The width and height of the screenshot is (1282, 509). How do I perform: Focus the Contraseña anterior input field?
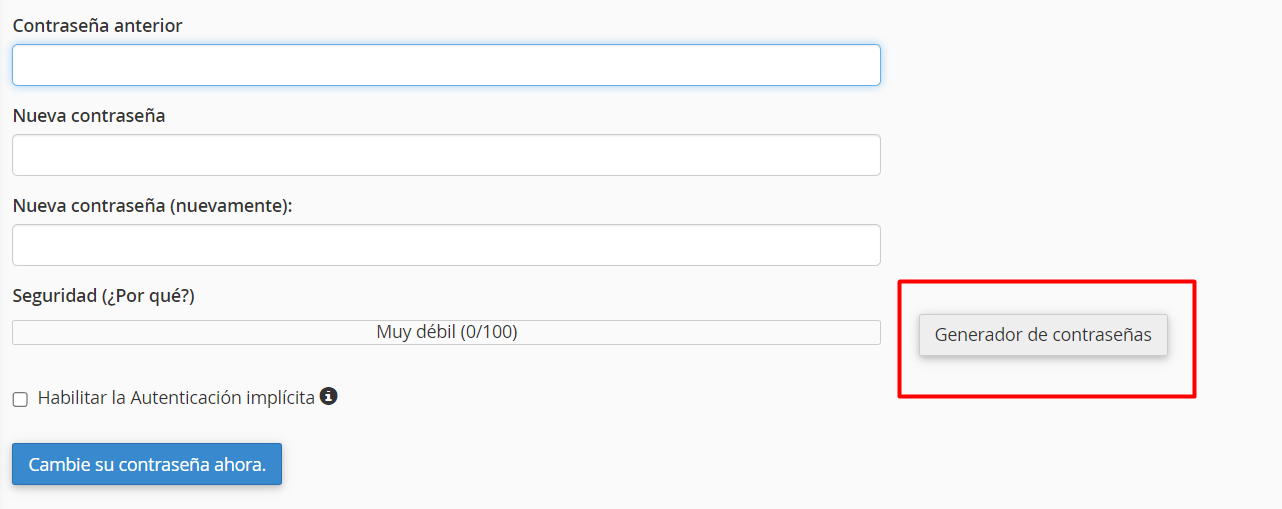click(446, 65)
